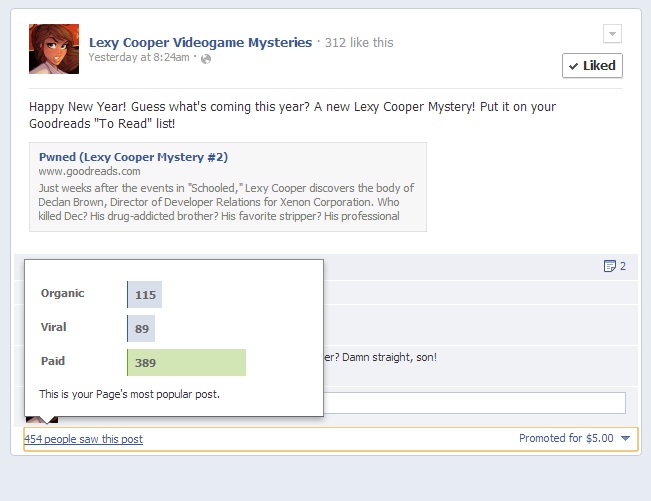Click the Lexy Cooper page profile picture
The image size is (651, 501).
click(x=54, y=49)
